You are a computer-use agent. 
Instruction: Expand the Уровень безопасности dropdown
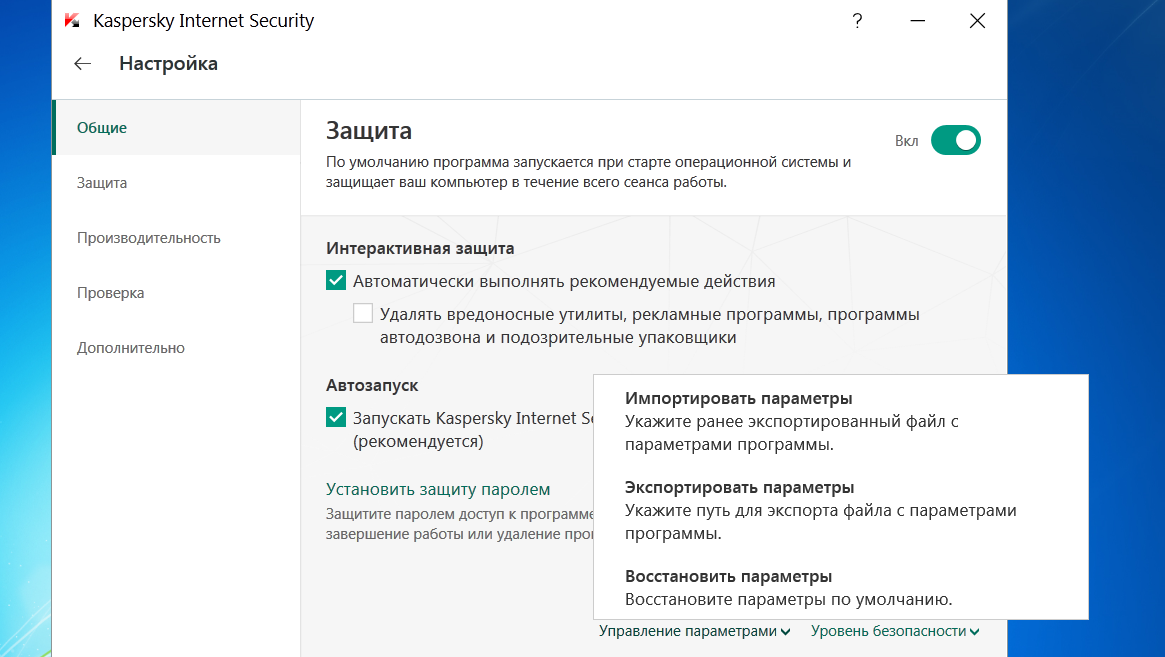coord(894,631)
